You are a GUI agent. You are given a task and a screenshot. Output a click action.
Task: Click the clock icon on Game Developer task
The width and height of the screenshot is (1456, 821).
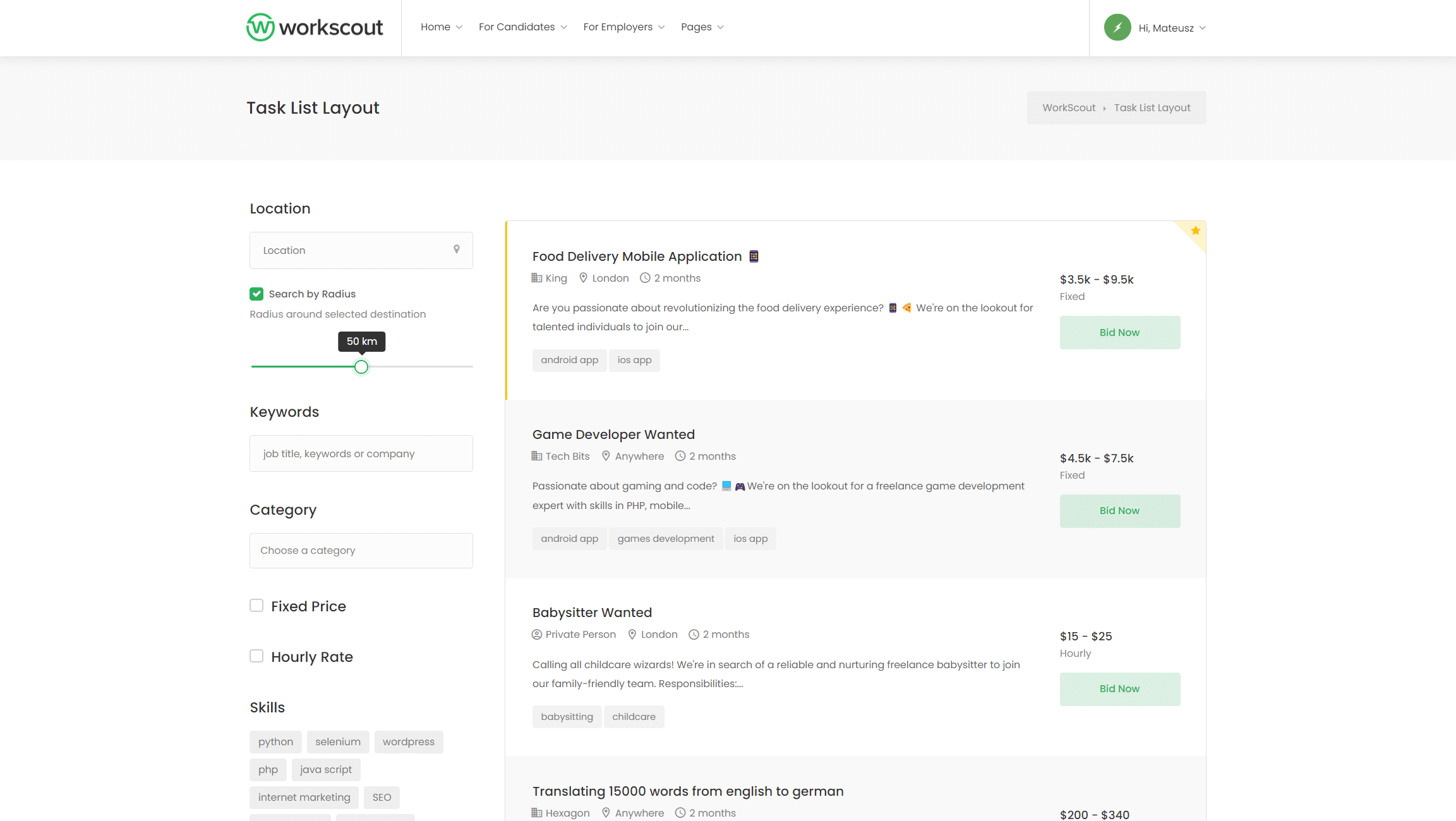(680, 456)
